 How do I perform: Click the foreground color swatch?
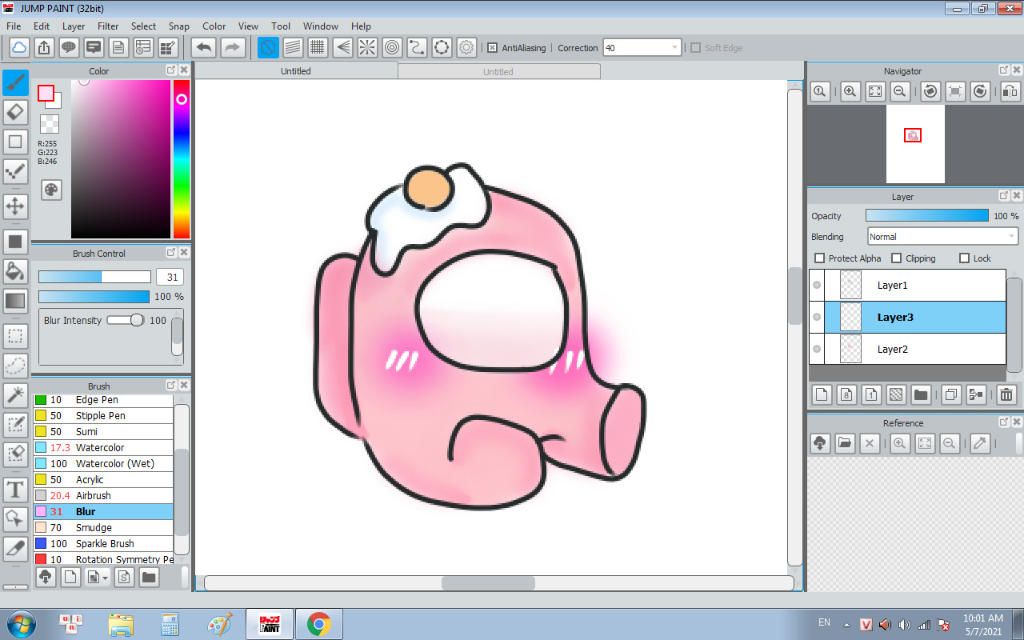(45, 93)
